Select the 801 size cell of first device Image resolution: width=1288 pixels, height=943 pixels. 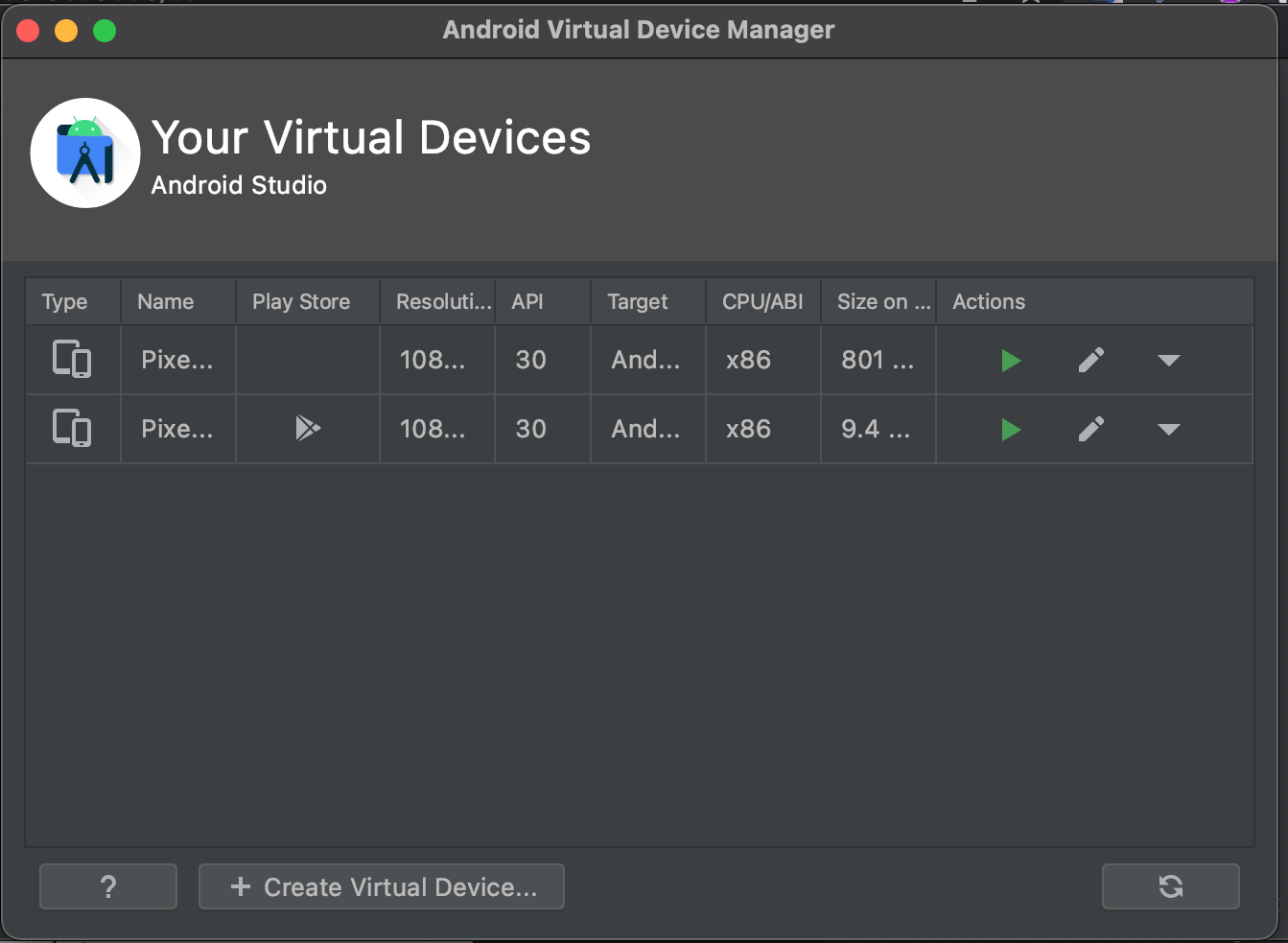tap(878, 360)
